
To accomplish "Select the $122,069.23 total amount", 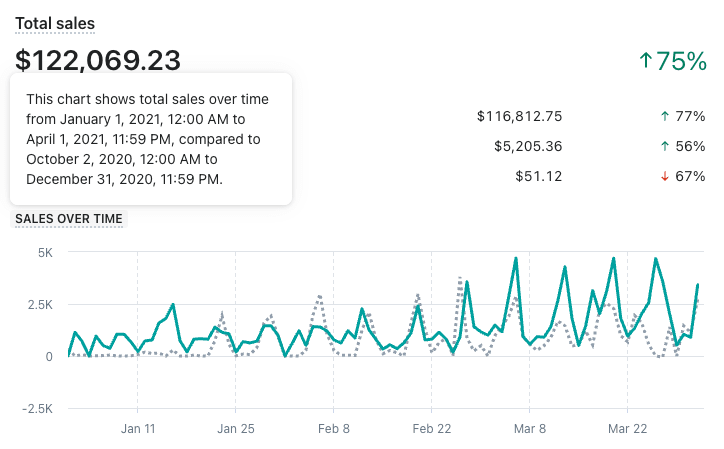I will 98,61.
